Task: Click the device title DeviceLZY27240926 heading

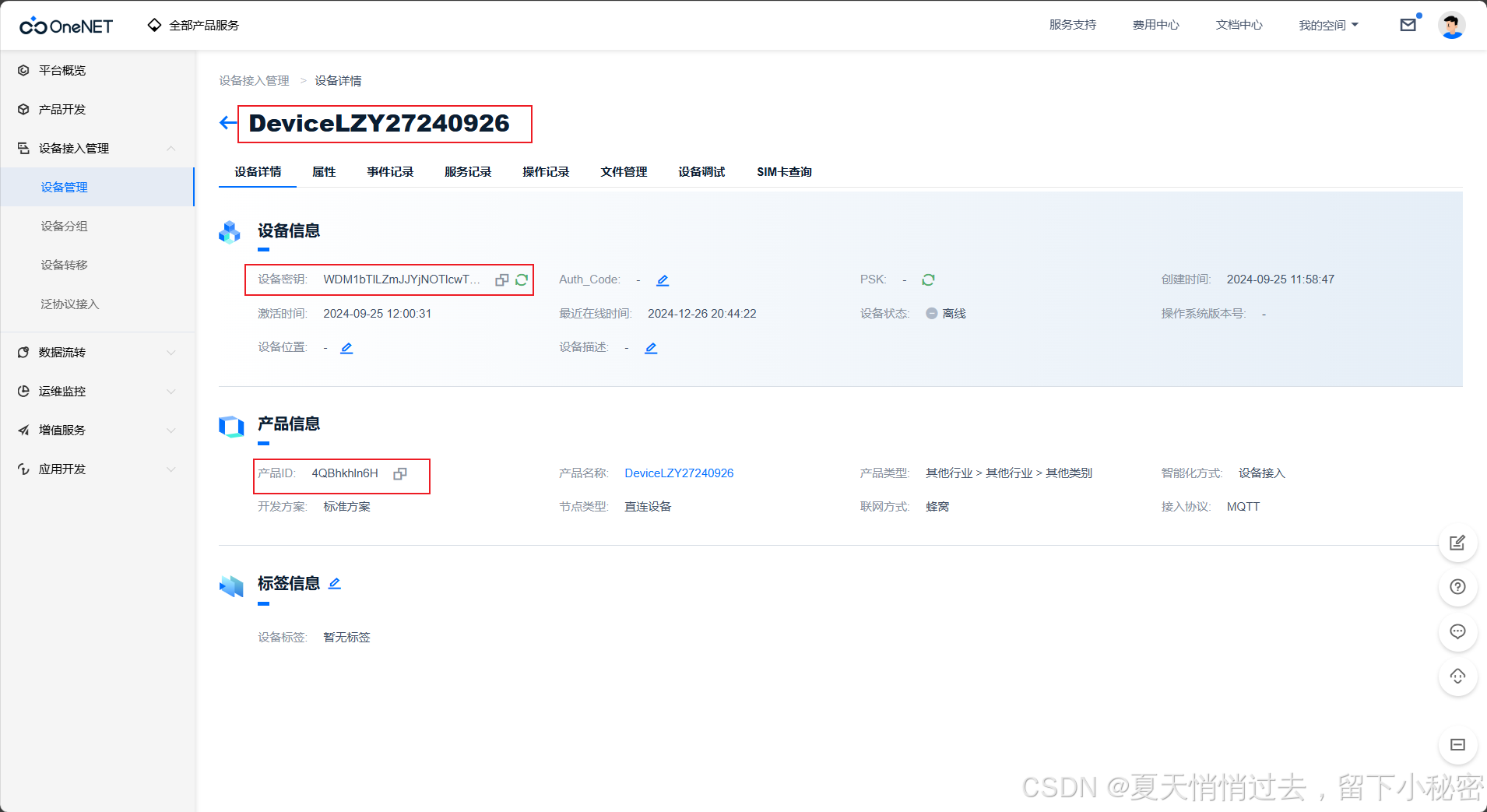Action: [x=379, y=123]
